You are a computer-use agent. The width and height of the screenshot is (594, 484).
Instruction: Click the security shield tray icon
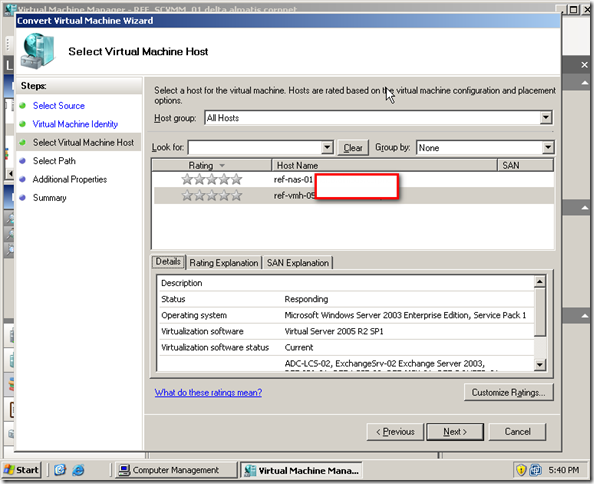(521, 470)
